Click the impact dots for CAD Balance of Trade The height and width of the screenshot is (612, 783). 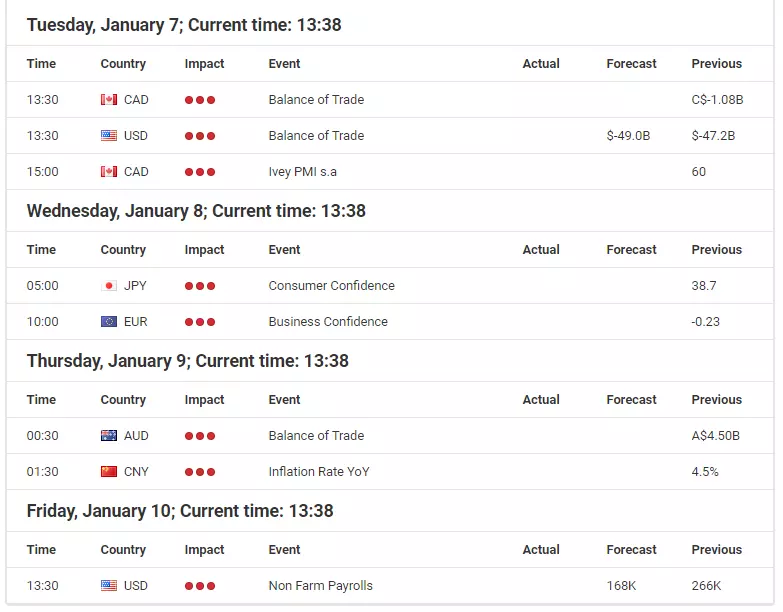[200, 100]
